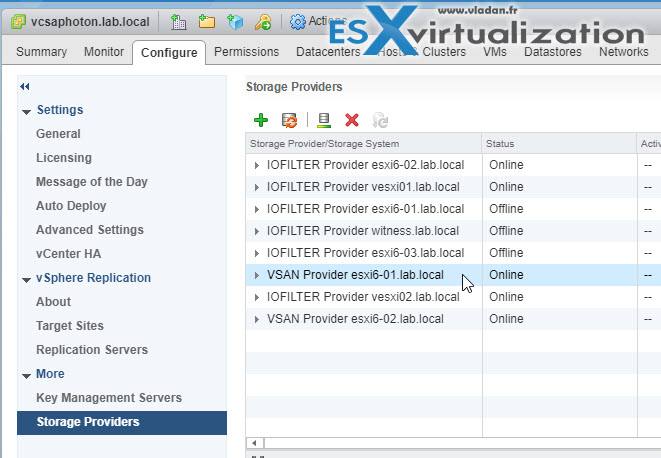Click green plus to add storage provider
Viewport: 661px width, 458px height.
[261, 120]
